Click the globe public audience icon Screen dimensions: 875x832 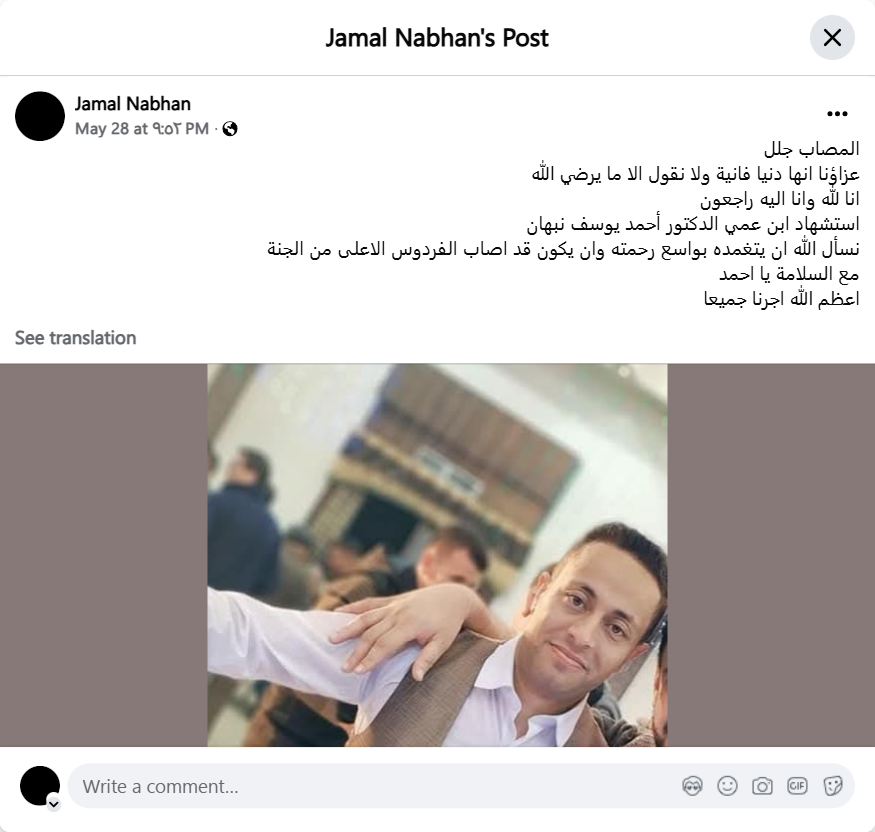point(230,129)
